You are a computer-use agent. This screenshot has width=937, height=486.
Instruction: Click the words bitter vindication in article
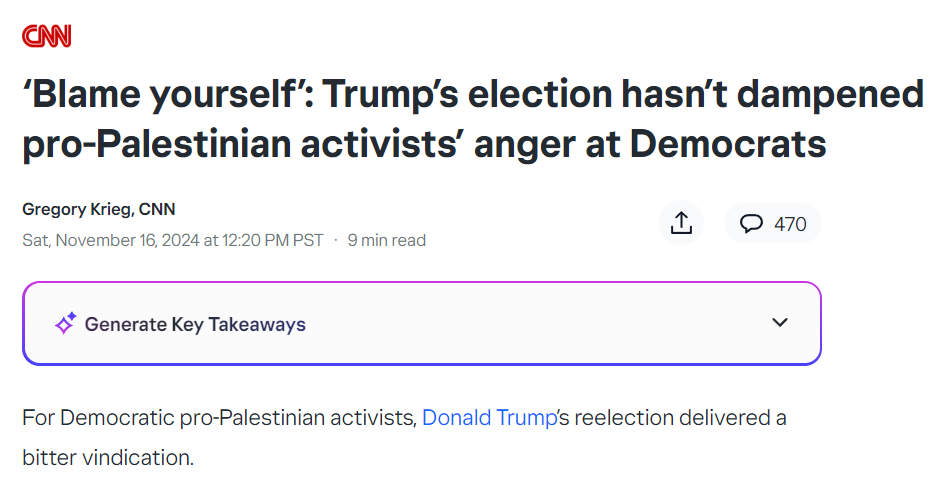[x=108, y=457]
